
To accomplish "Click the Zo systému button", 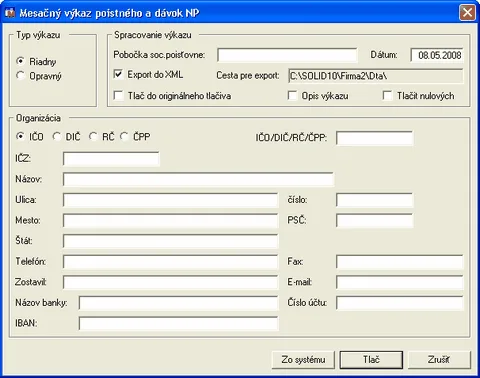I will [x=303, y=360].
